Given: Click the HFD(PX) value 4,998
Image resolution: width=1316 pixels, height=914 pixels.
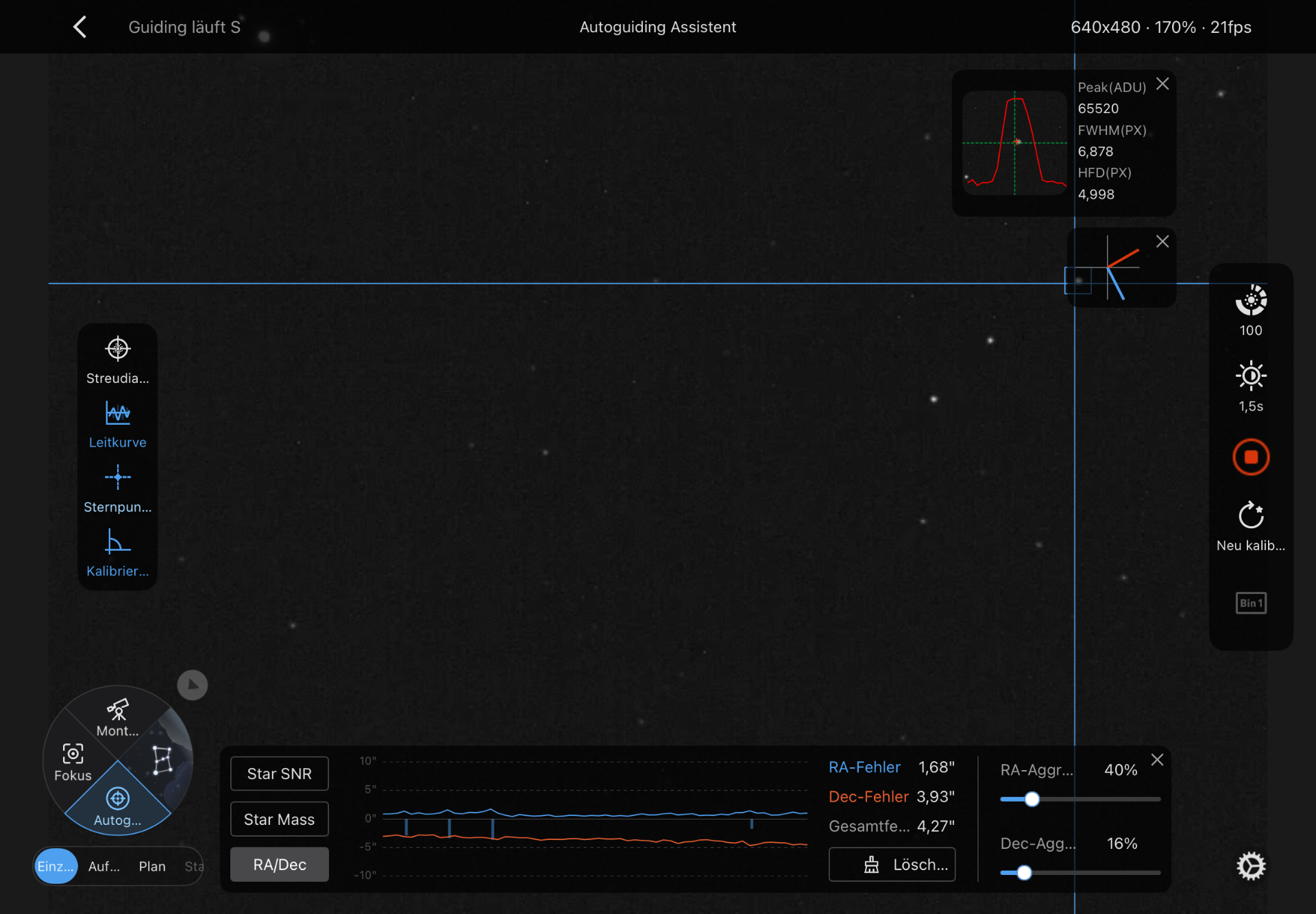Looking at the screenshot, I should click(x=1096, y=194).
